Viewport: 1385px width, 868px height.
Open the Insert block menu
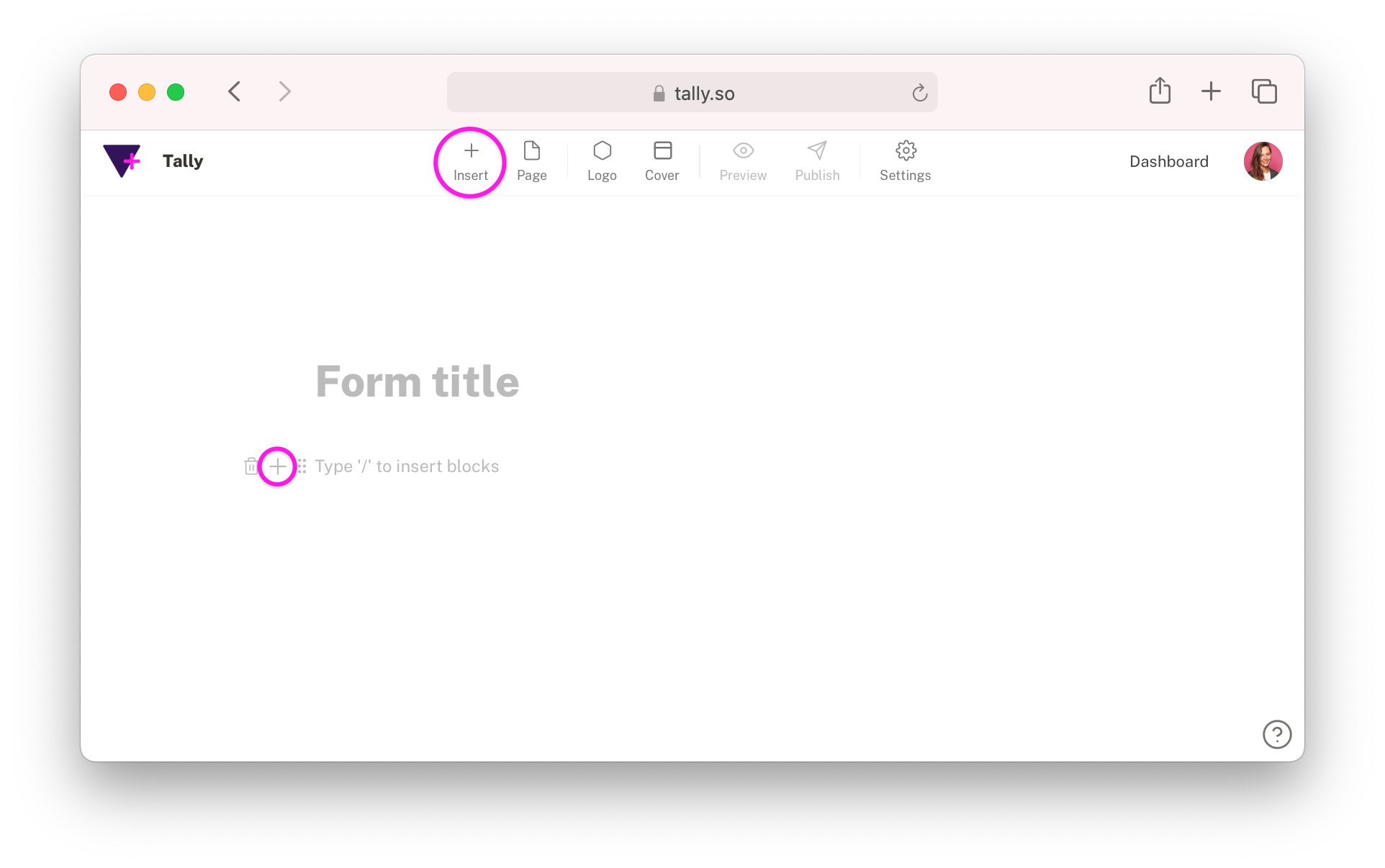(471, 162)
